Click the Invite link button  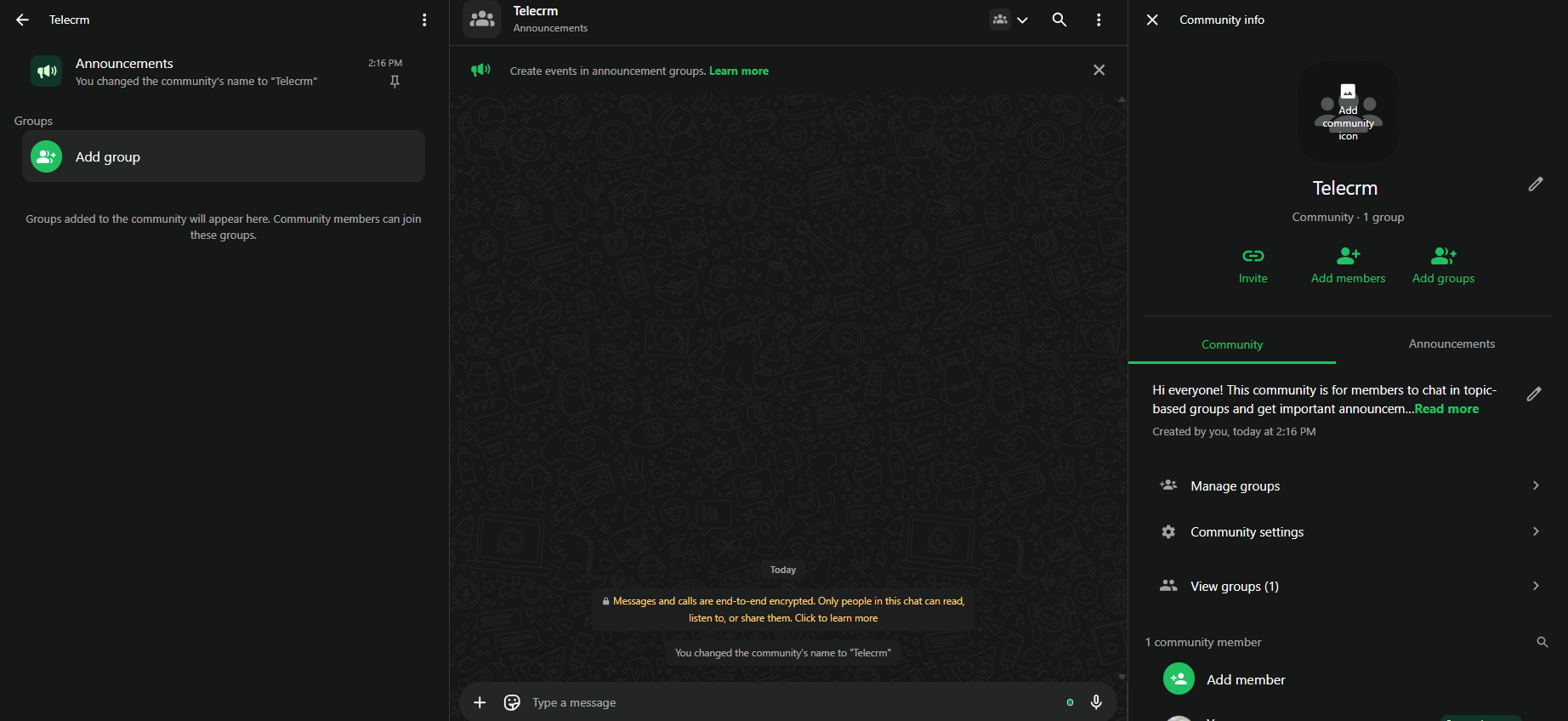[1253, 265]
